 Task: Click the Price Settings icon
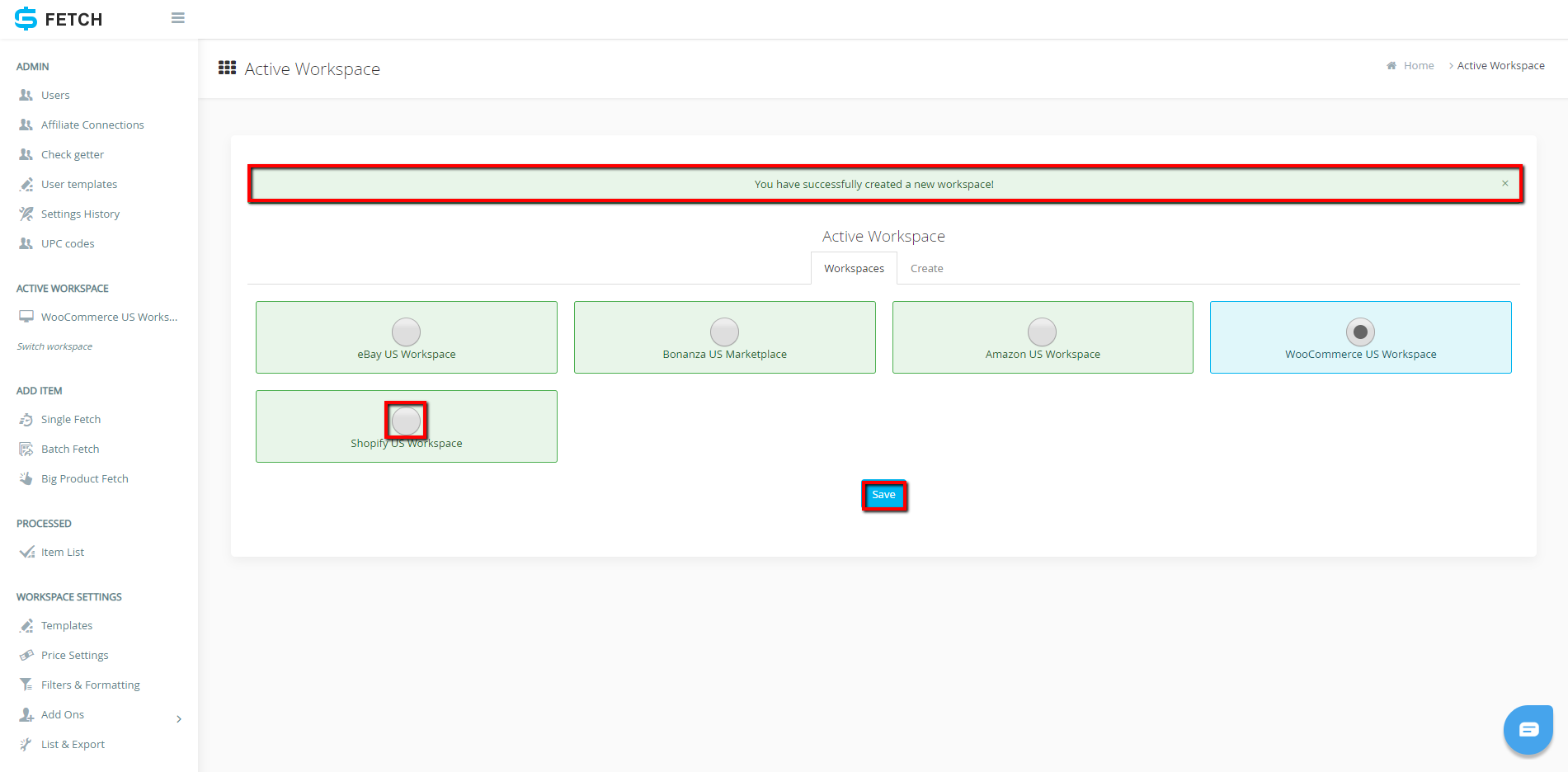click(26, 655)
